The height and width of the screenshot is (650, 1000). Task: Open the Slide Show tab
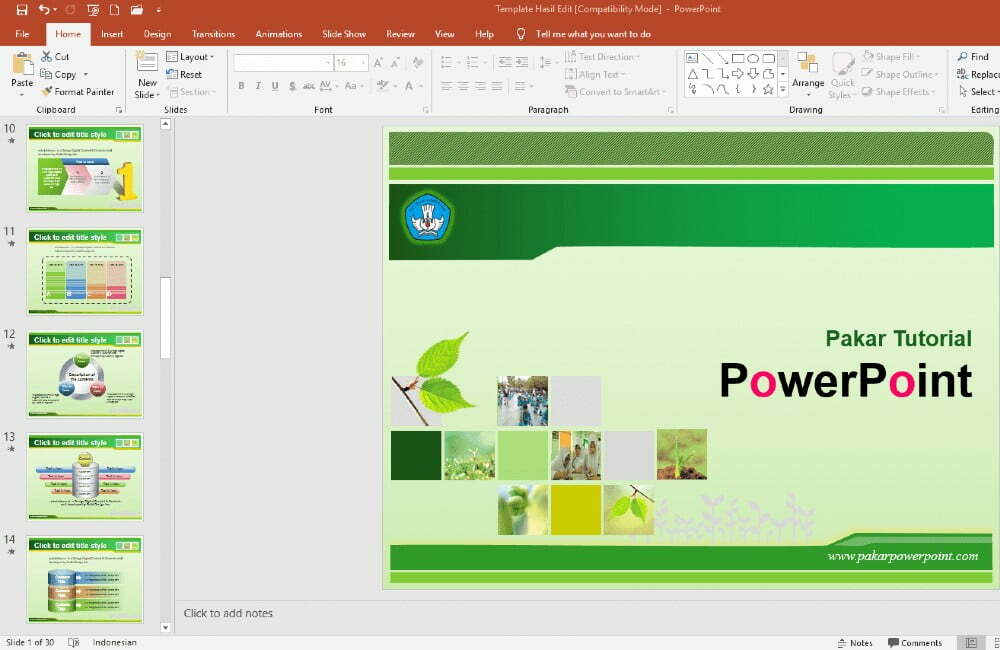coord(344,33)
